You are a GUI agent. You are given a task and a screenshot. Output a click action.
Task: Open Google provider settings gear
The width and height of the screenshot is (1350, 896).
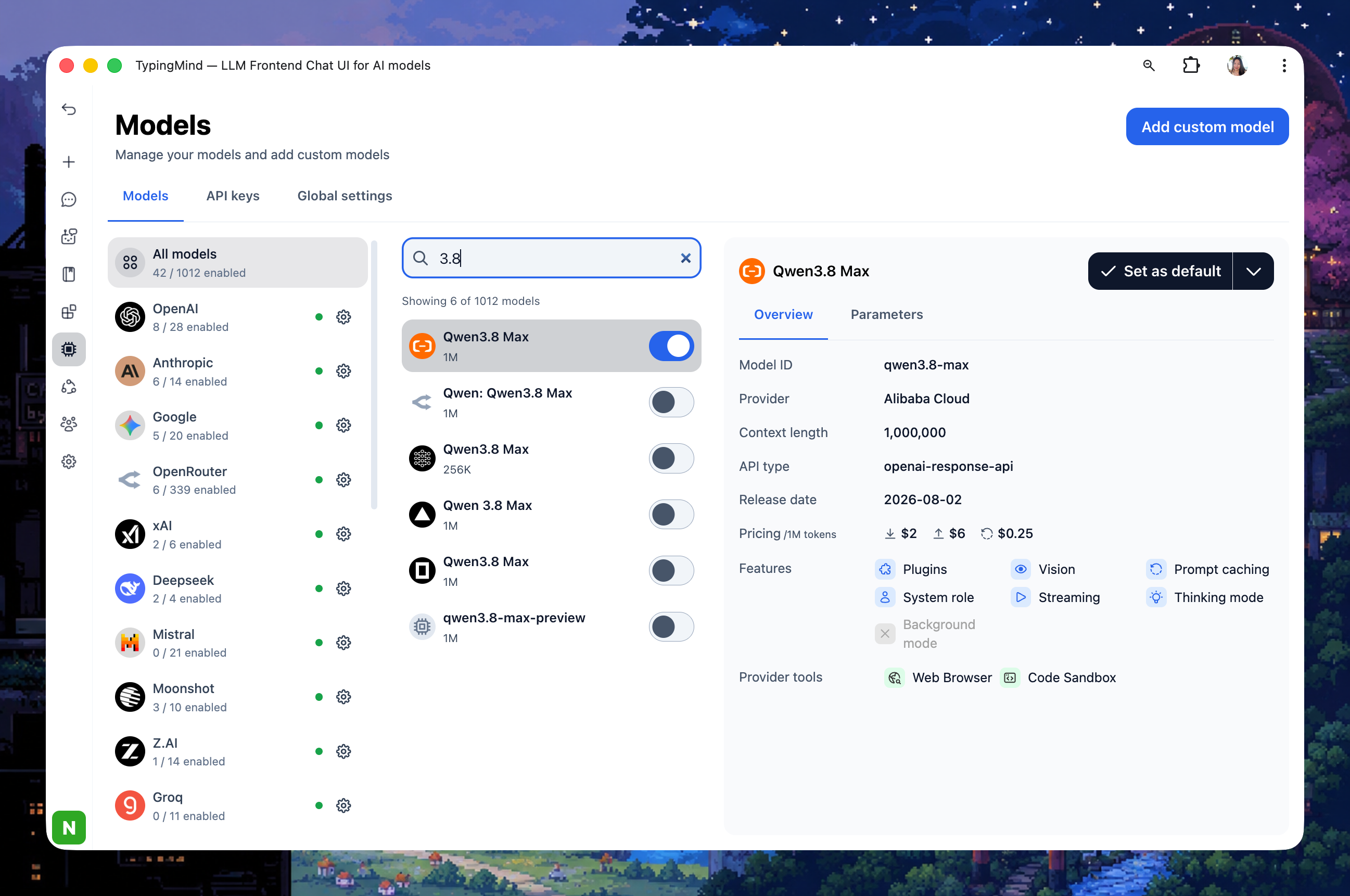coord(343,426)
